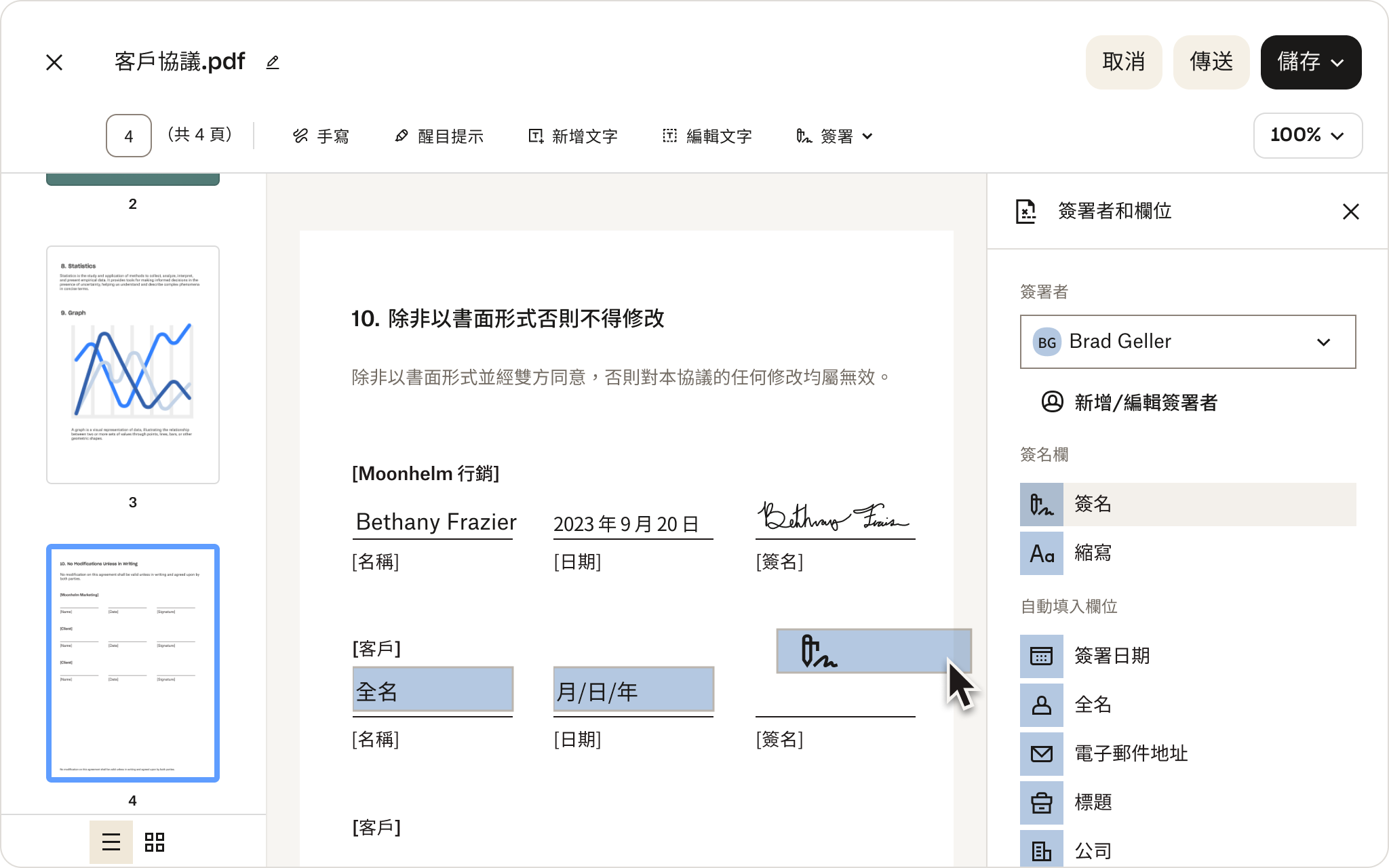Screen dimensions: 1389x868
Task: Click the signers and fields document icon
Action: [1026, 212]
